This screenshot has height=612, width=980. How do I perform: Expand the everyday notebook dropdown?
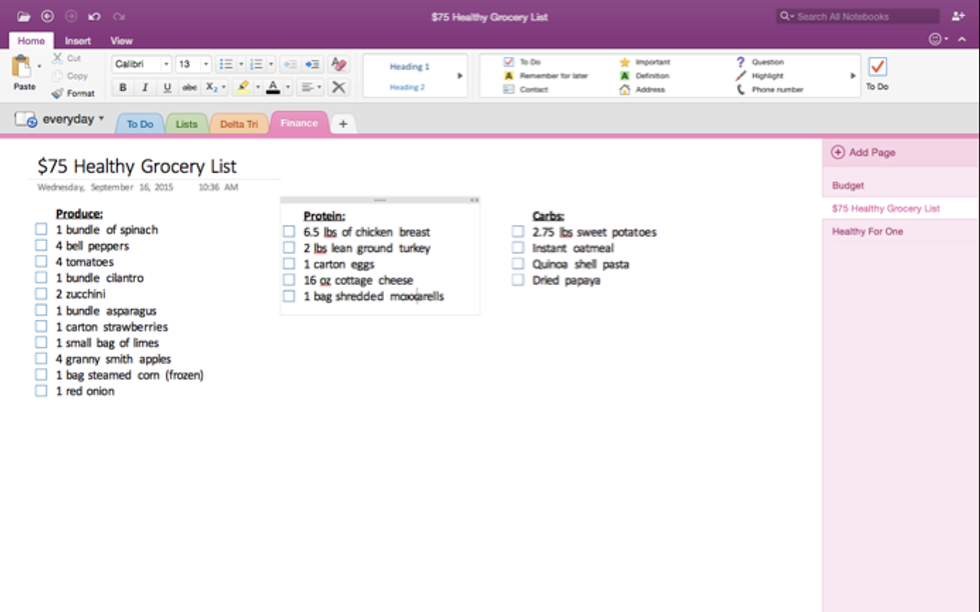(x=101, y=119)
